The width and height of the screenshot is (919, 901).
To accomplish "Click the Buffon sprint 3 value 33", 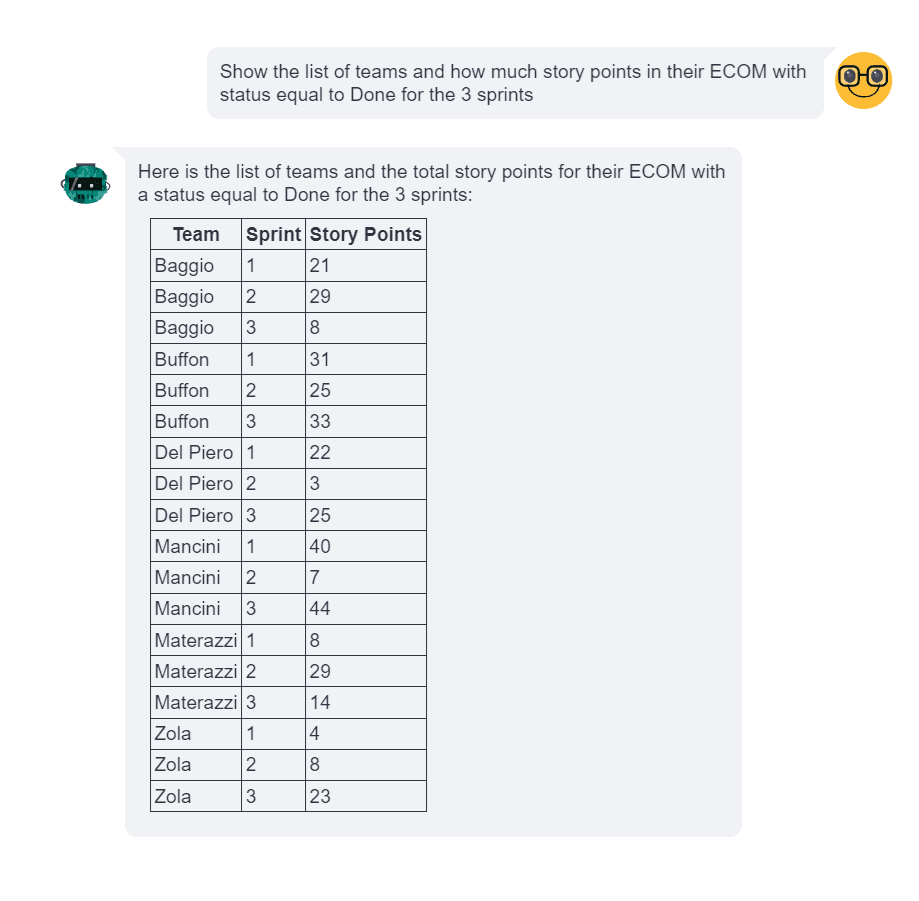I will [320, 422].
